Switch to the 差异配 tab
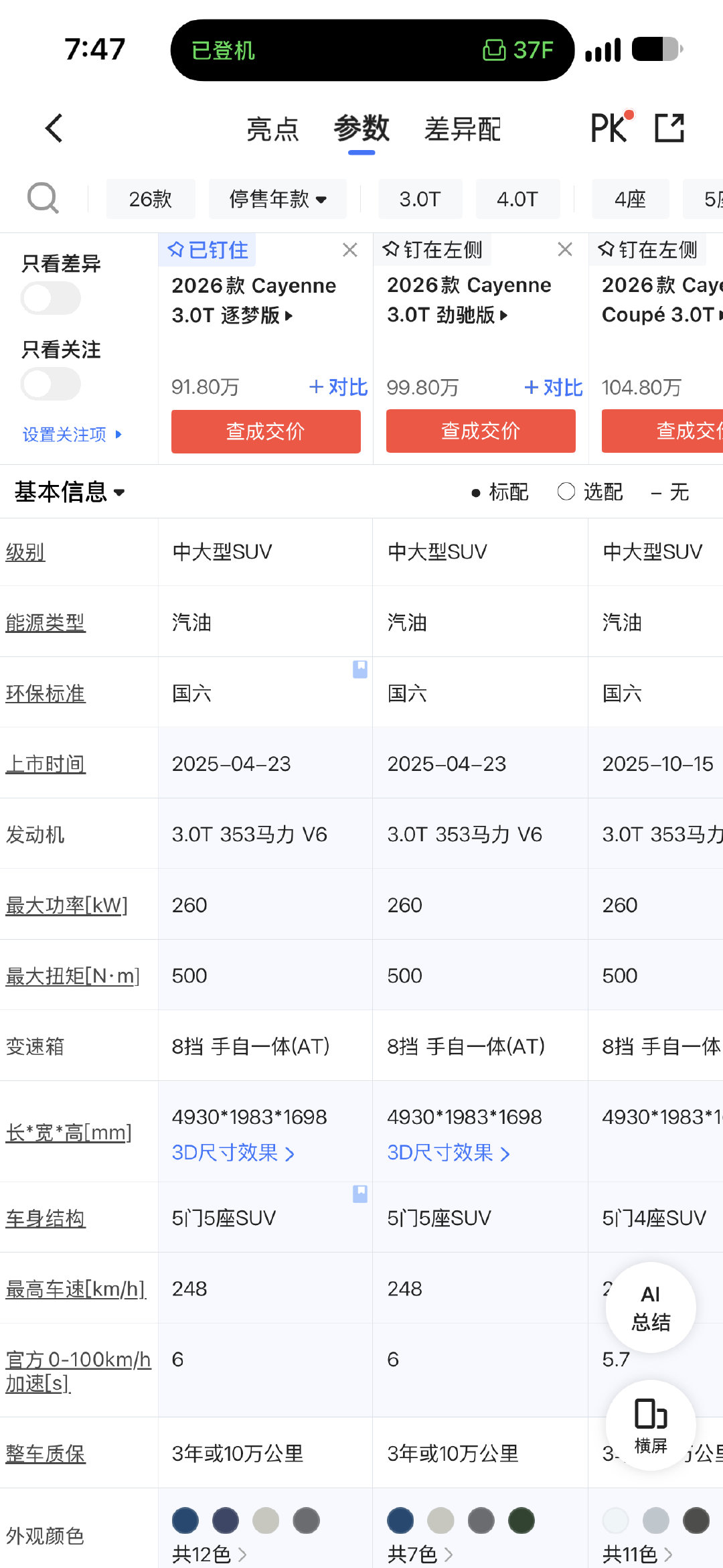Viewport: 723px width, 1568px height. (463, 129)
